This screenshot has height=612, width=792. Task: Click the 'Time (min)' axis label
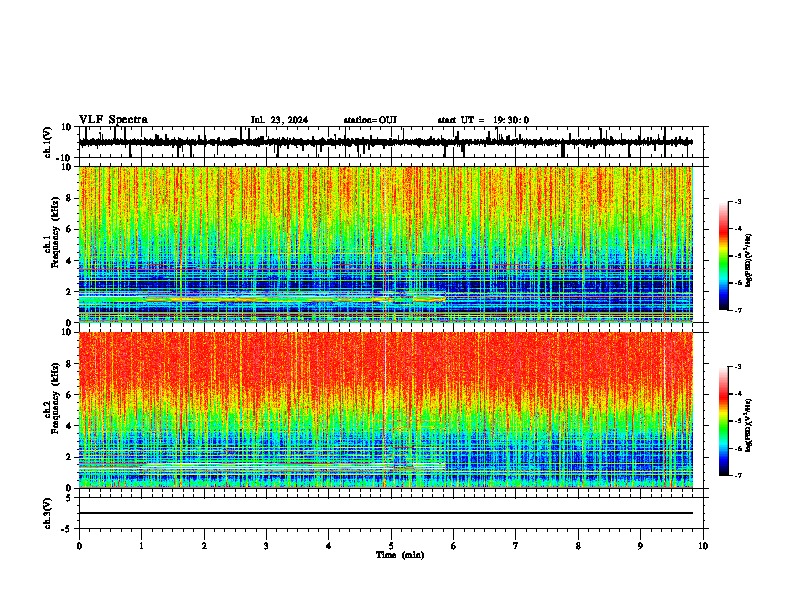[400, 555]
